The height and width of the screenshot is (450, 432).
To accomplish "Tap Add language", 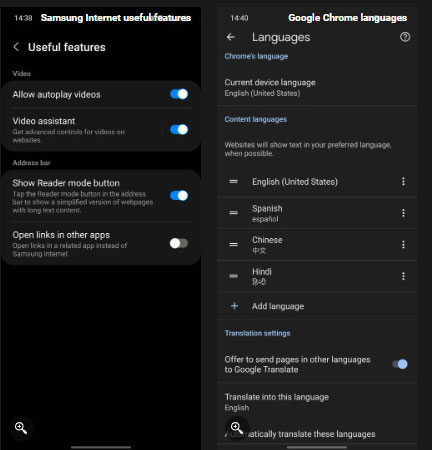I will [317, 306].
